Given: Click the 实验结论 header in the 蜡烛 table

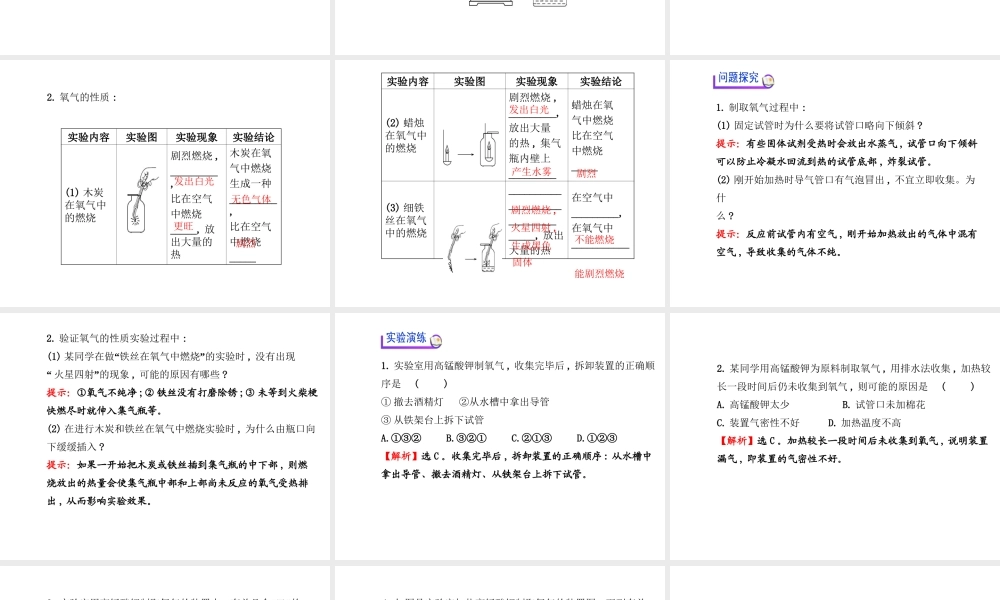Looking at the screenshot, I should pyautogui.click(x=600, y=81).
